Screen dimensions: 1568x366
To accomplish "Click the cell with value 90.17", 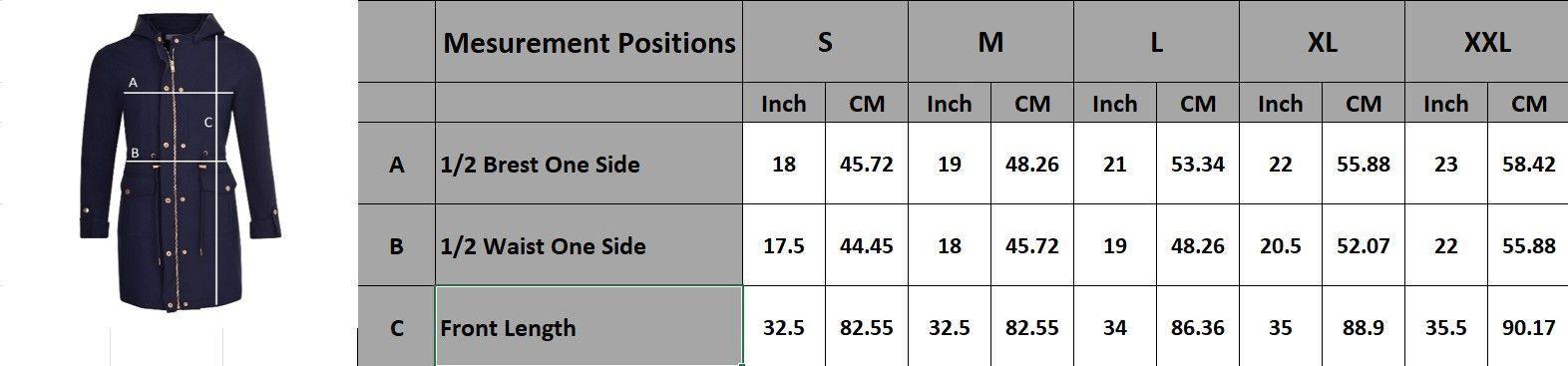I will [x=1528, y=326].
